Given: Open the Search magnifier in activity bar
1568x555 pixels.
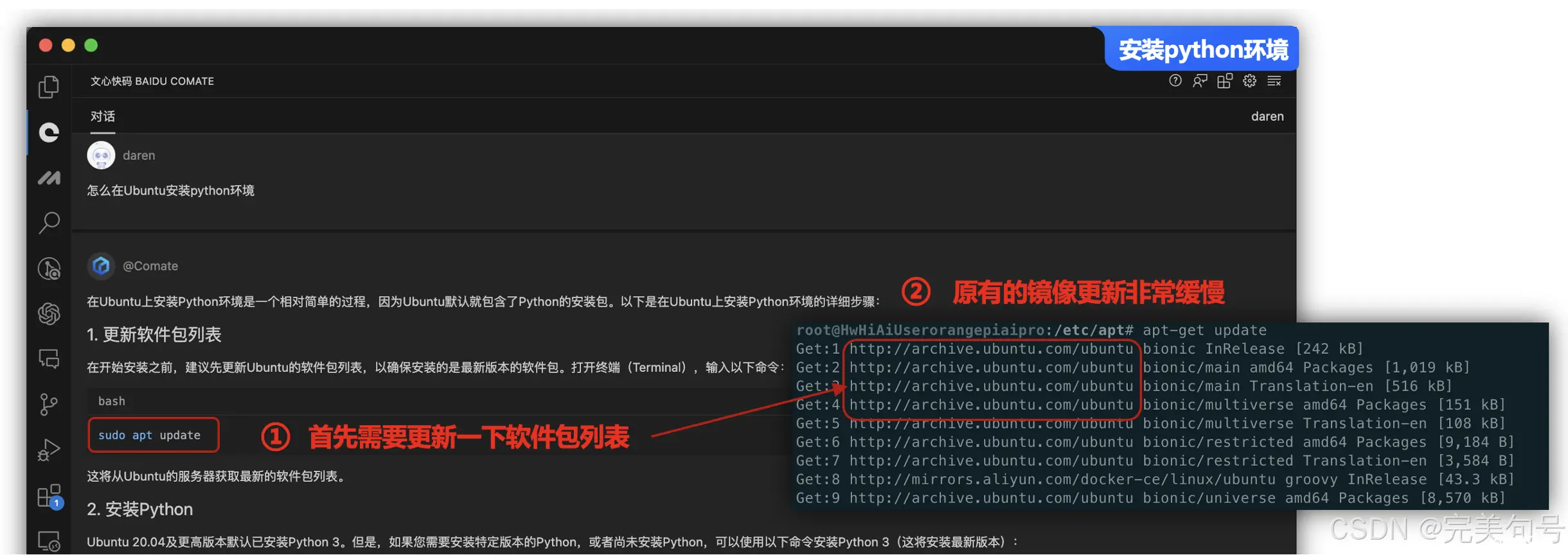Looking at the screenshot, I should (x=49, y=223).
